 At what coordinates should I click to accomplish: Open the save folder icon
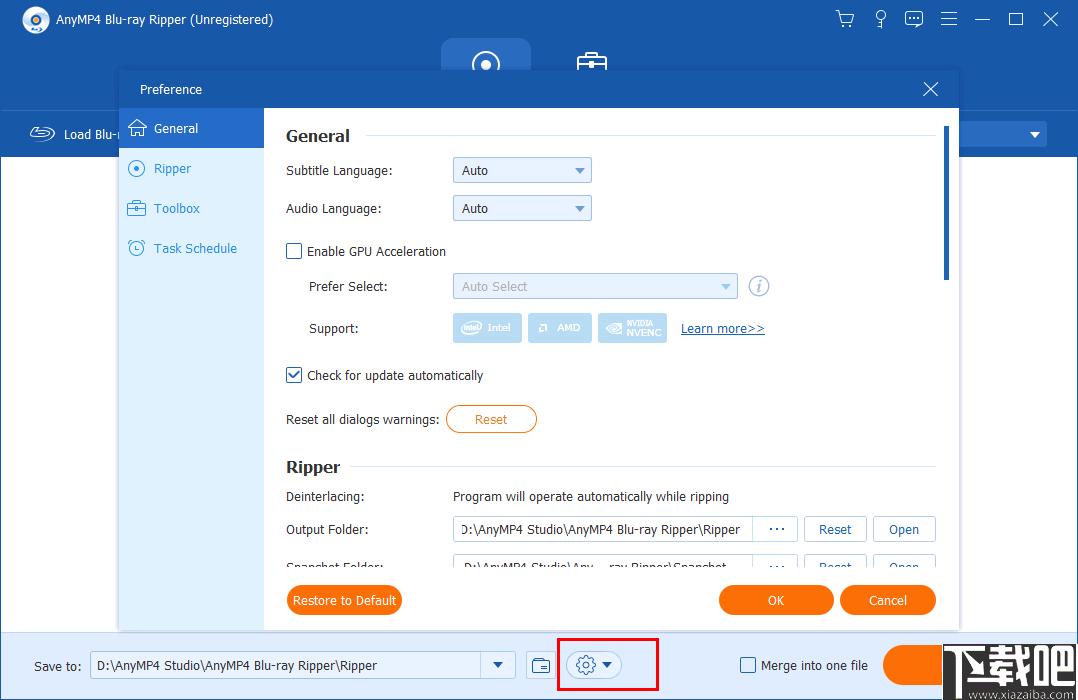click(540, 665)
